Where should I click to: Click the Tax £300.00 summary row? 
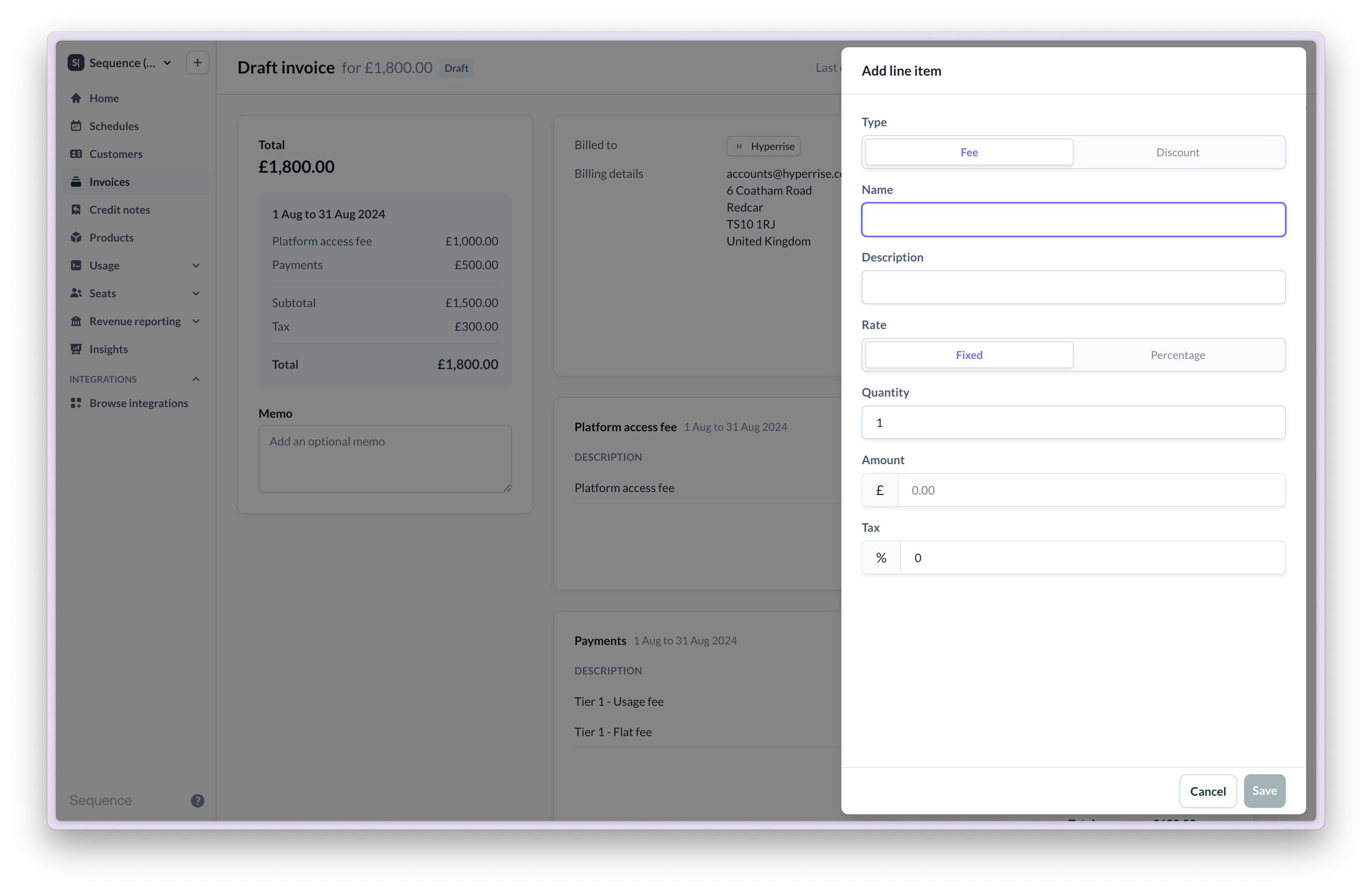pyautogui.click(x=385, y=327)
